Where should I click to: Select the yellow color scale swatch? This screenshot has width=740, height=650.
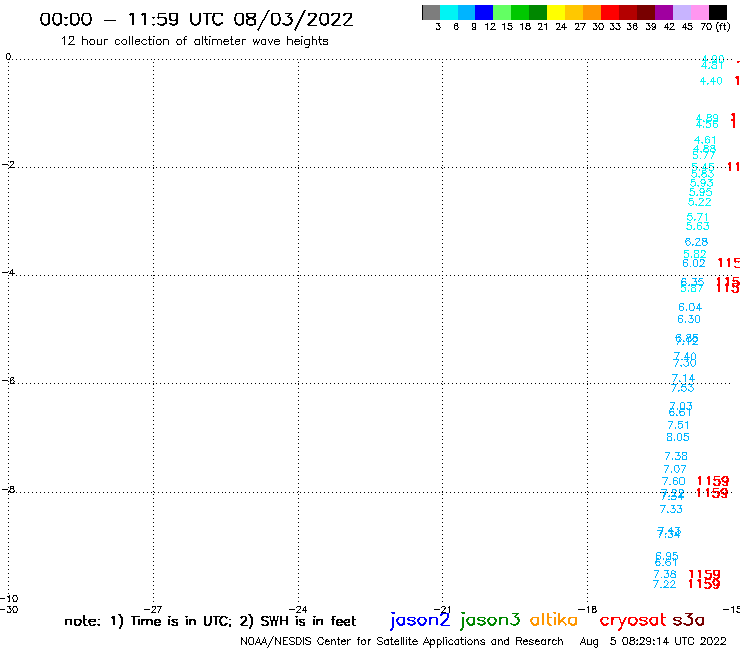coord(556,12)
